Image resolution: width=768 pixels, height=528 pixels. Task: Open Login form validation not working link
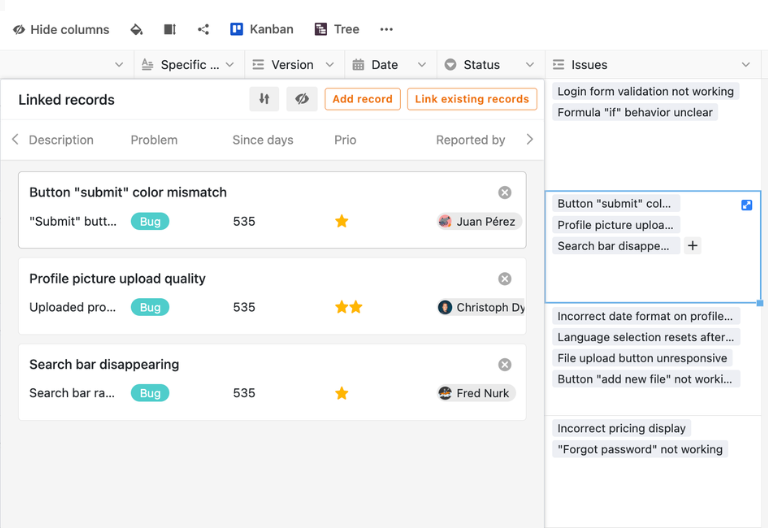[646, 92]
